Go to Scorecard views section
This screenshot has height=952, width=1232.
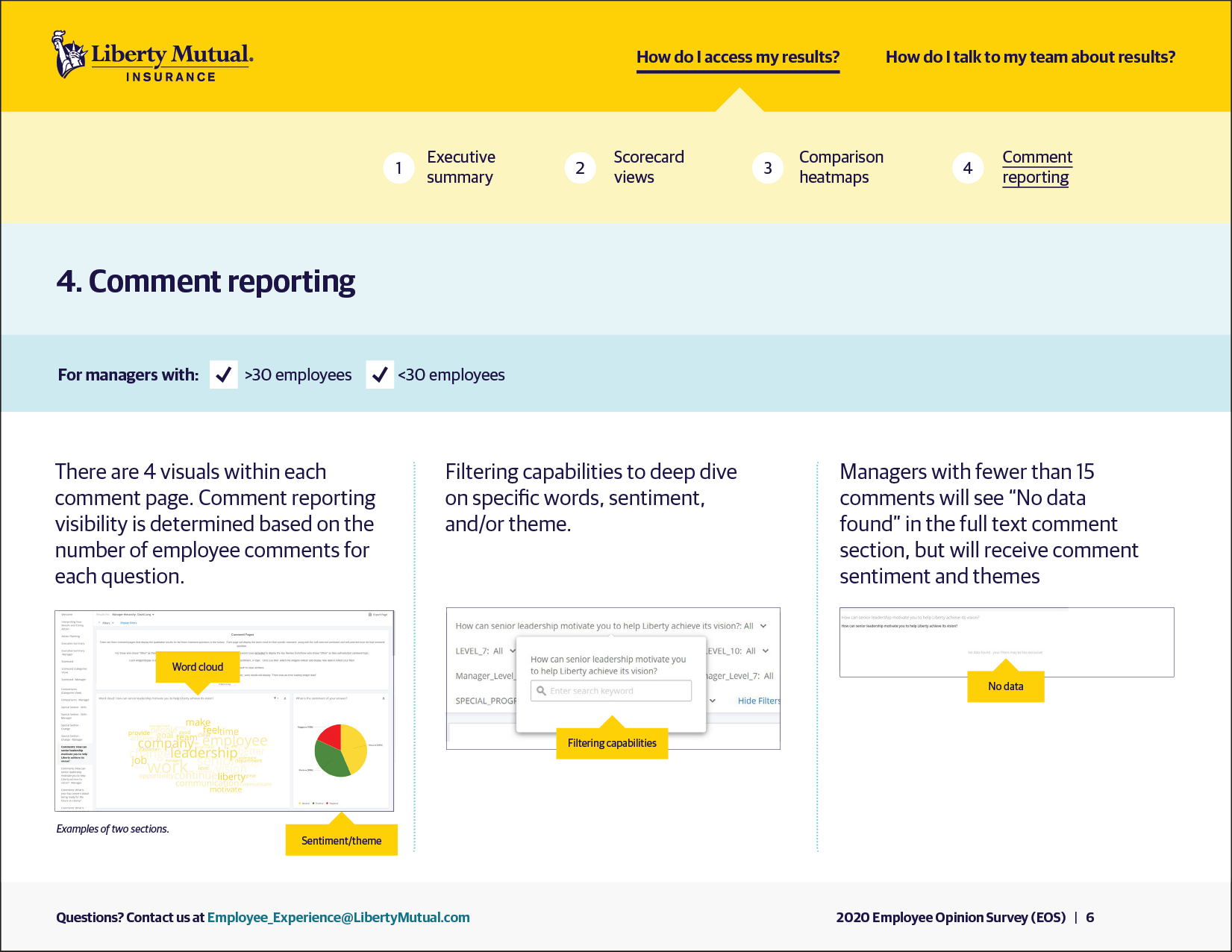click(x=648, y=167)
